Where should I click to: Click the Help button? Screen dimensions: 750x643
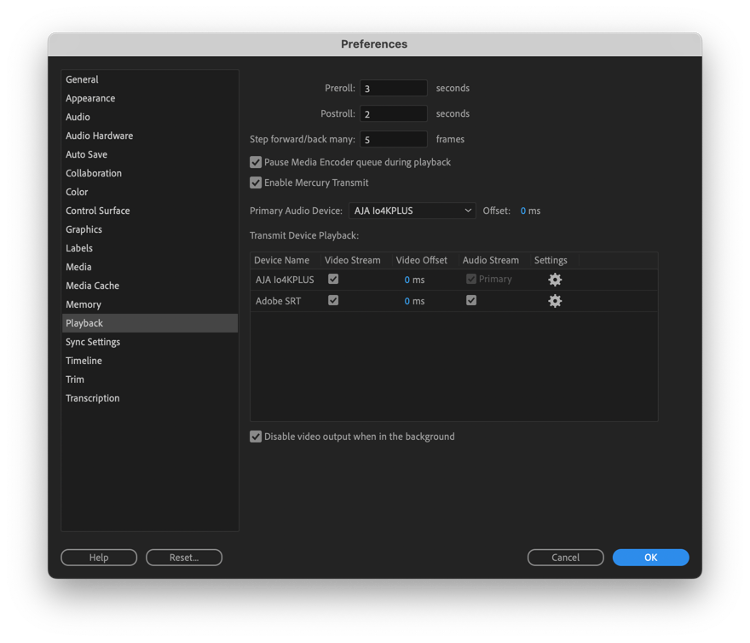coord(98,557)
